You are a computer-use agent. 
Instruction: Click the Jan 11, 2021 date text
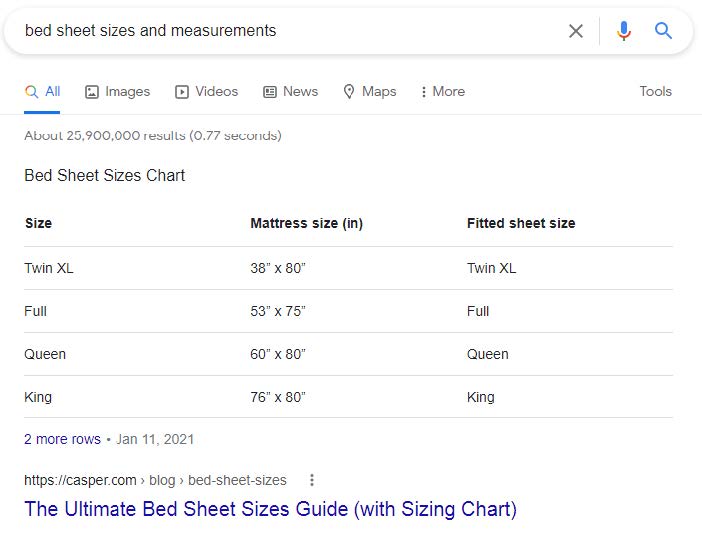tap(155, 439)
